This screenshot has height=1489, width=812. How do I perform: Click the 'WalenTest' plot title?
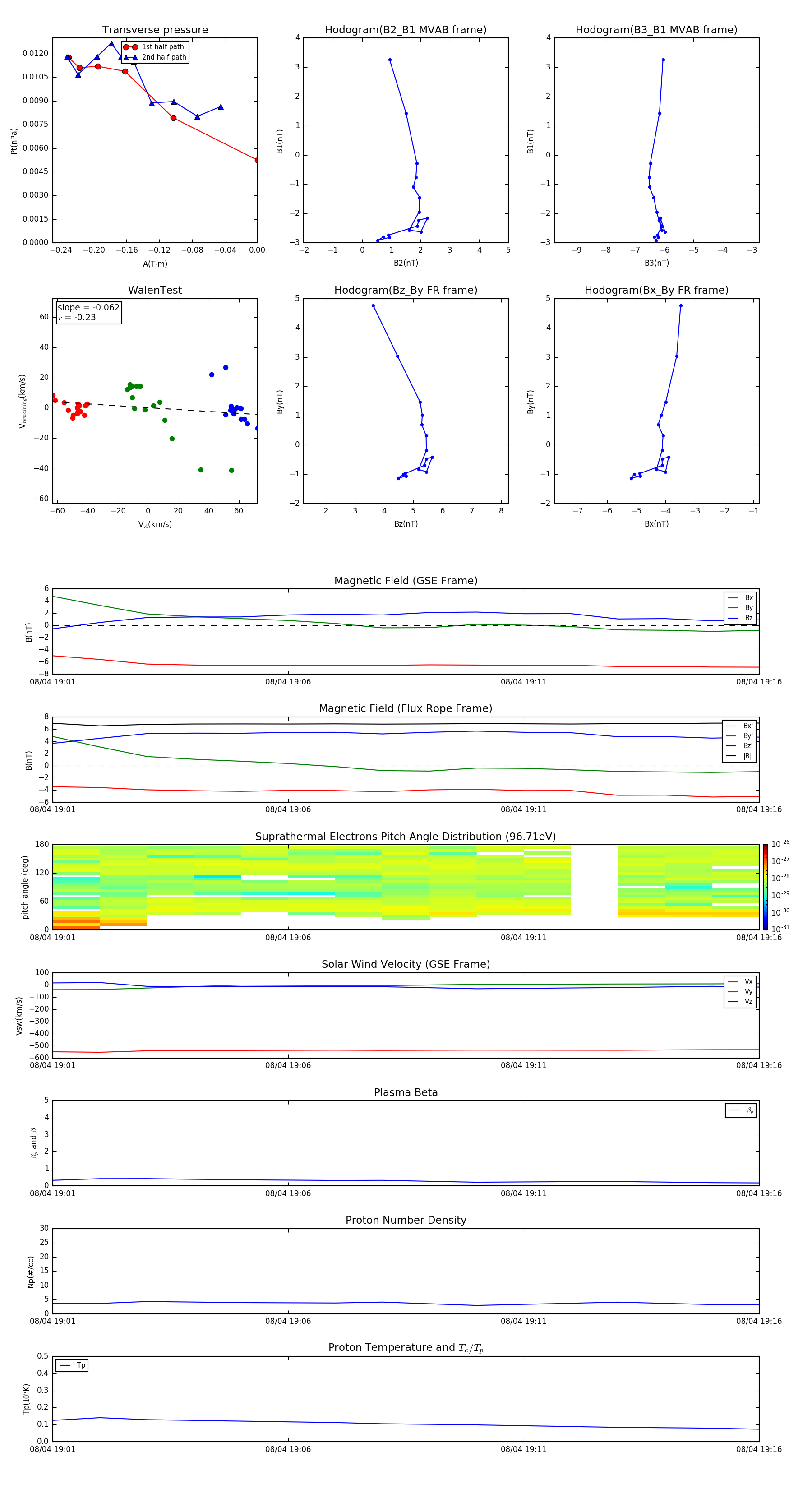[155, 290]
